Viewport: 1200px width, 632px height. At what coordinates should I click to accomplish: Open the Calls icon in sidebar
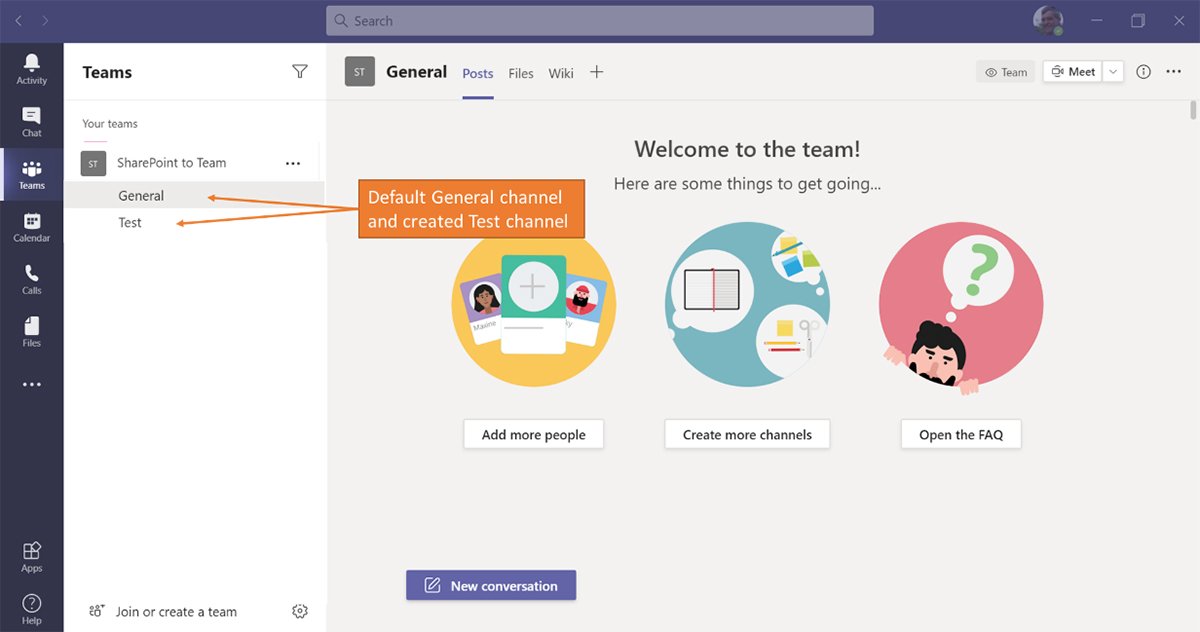(32, 279)
